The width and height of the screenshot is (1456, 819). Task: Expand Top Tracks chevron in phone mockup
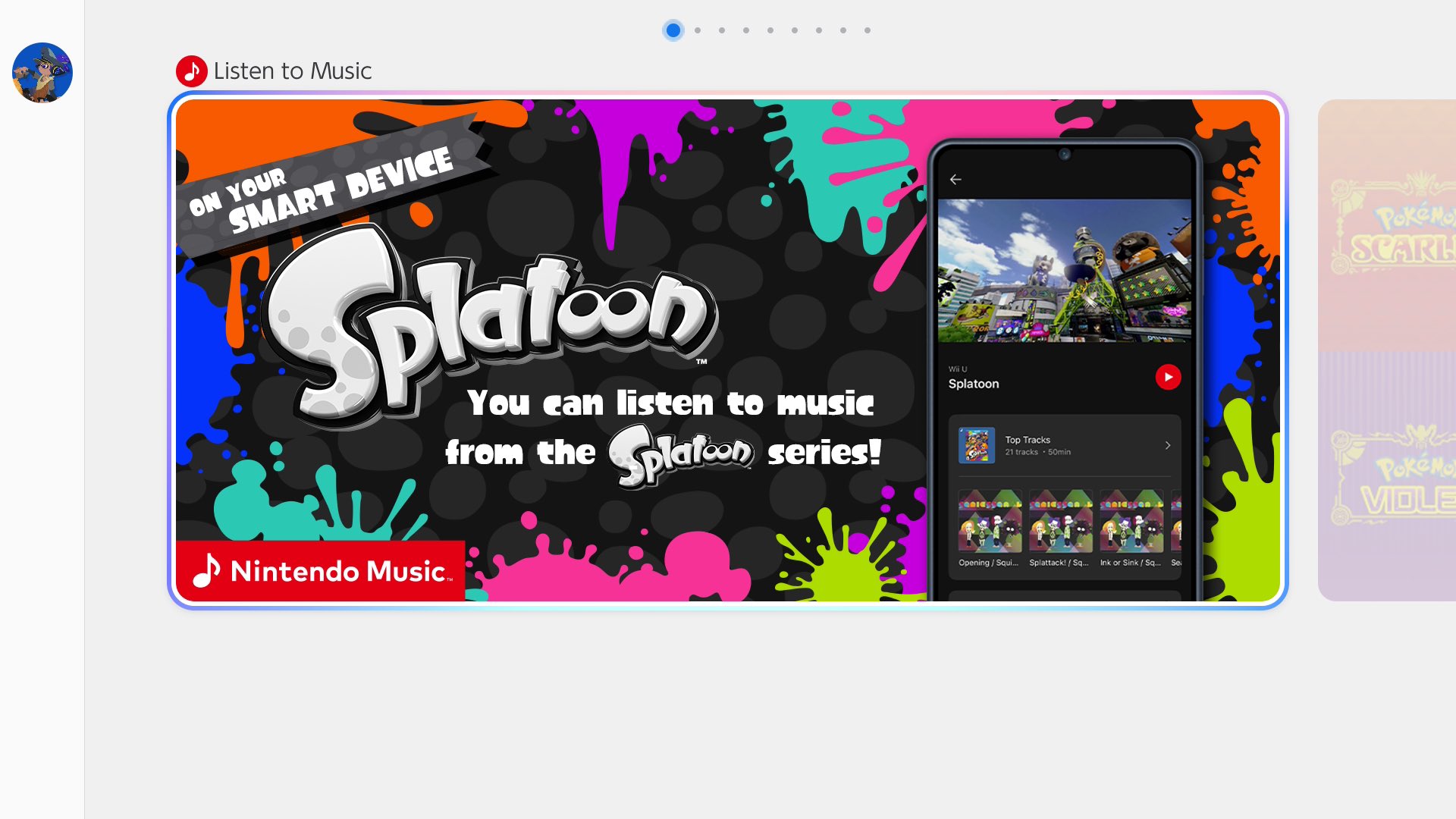1168,445
